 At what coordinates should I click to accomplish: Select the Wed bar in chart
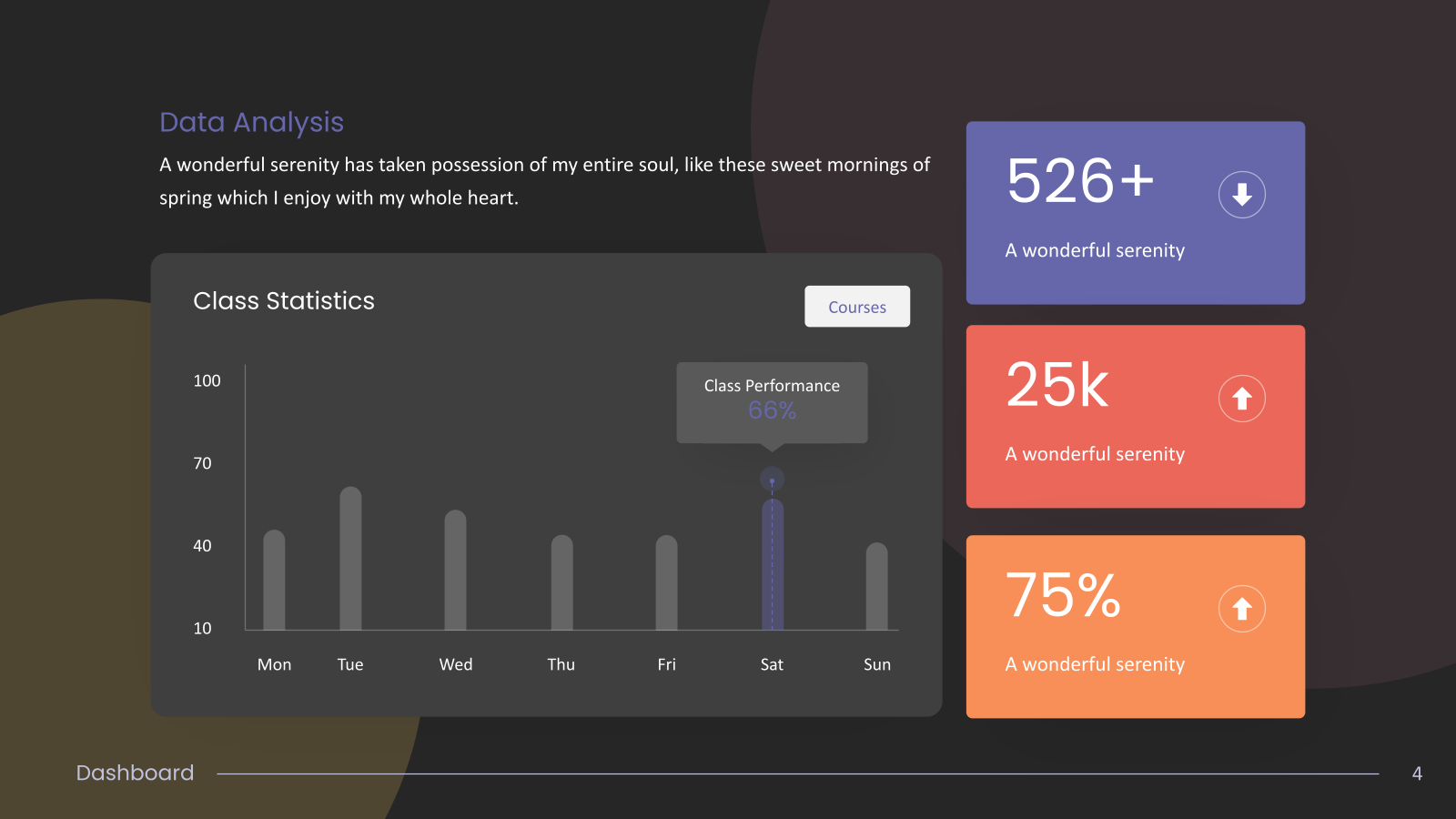(x=455, y=570)
